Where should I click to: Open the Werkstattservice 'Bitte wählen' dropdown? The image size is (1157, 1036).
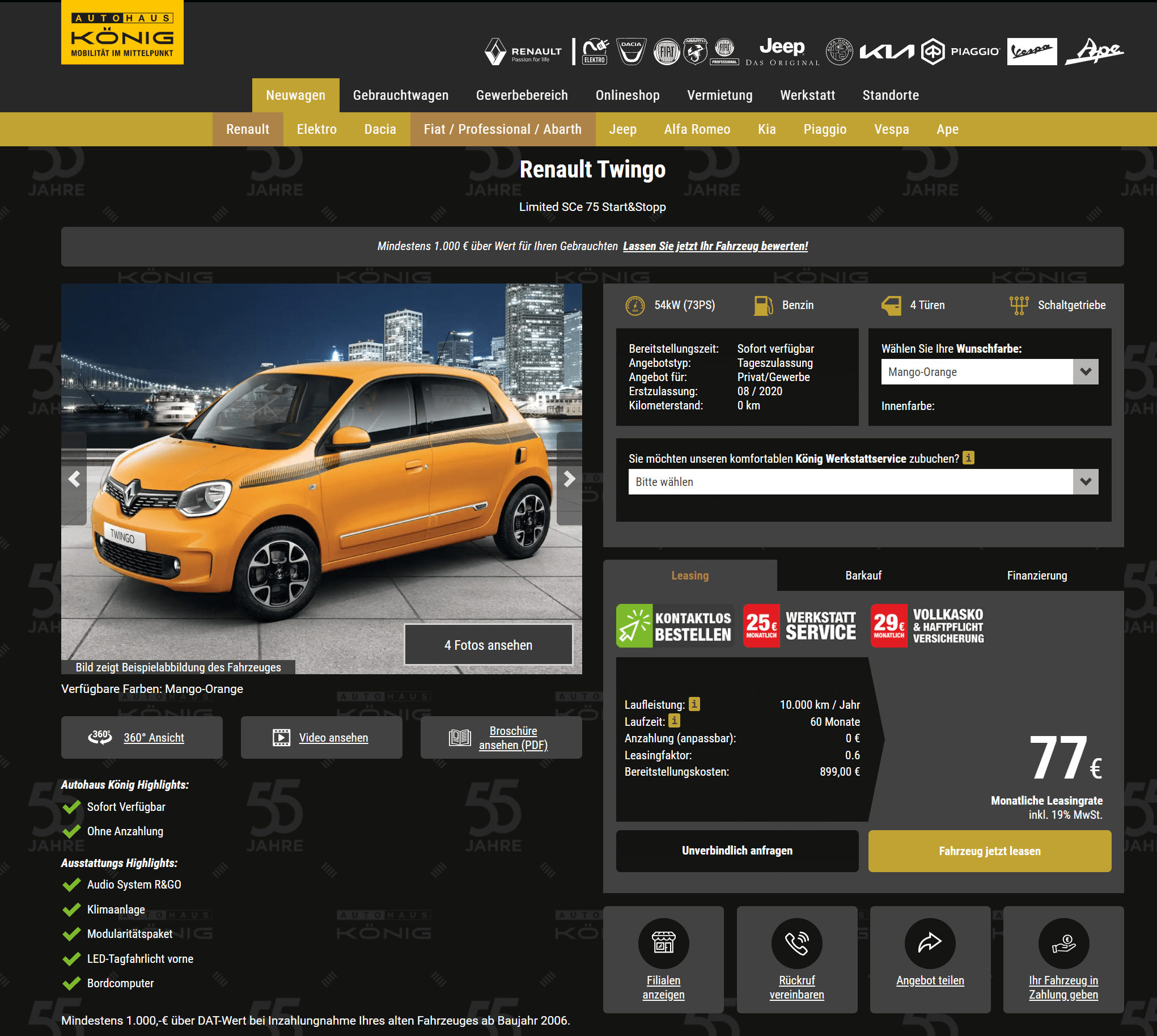[x=863, y=481]
